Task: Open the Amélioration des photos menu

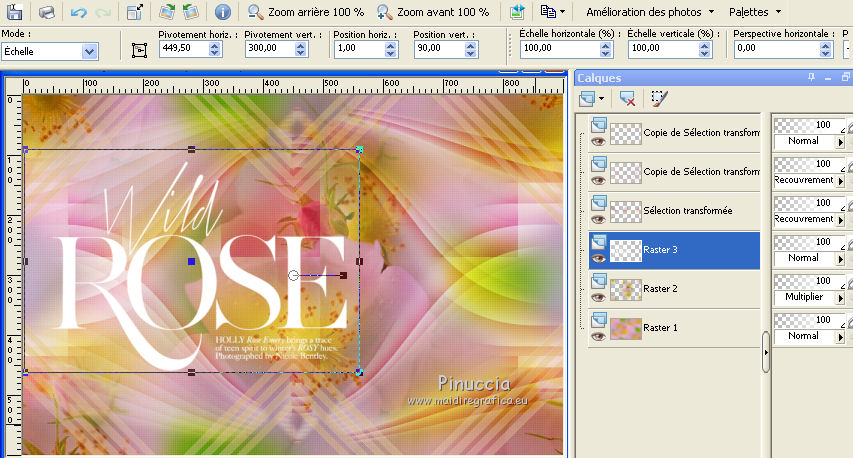Action: coord(650,12)
